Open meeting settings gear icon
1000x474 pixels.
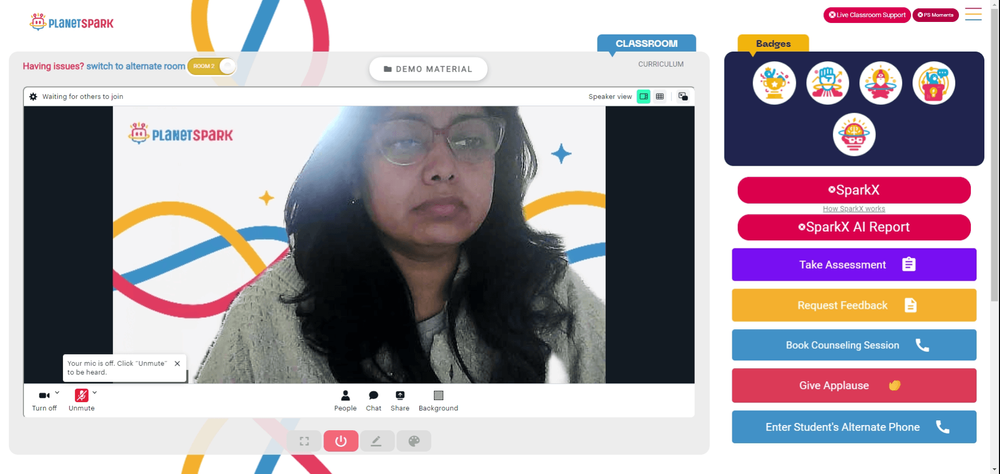pyautogui.click(x=33, y=96)
